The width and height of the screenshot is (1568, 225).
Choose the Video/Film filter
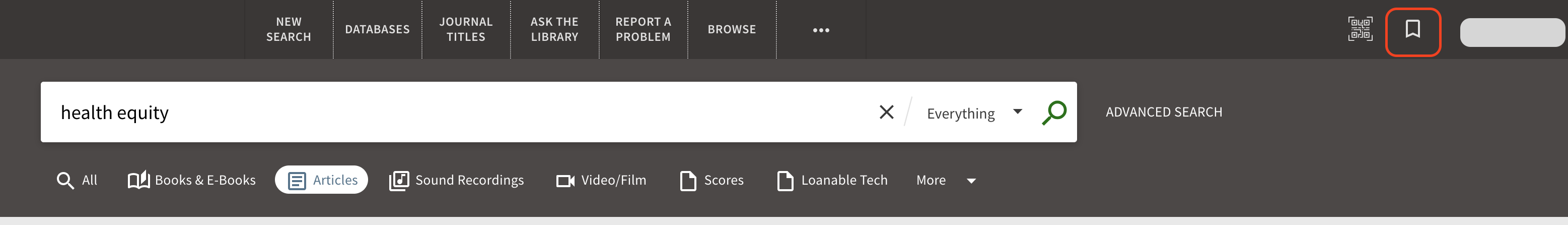click(x=601, y=180)
